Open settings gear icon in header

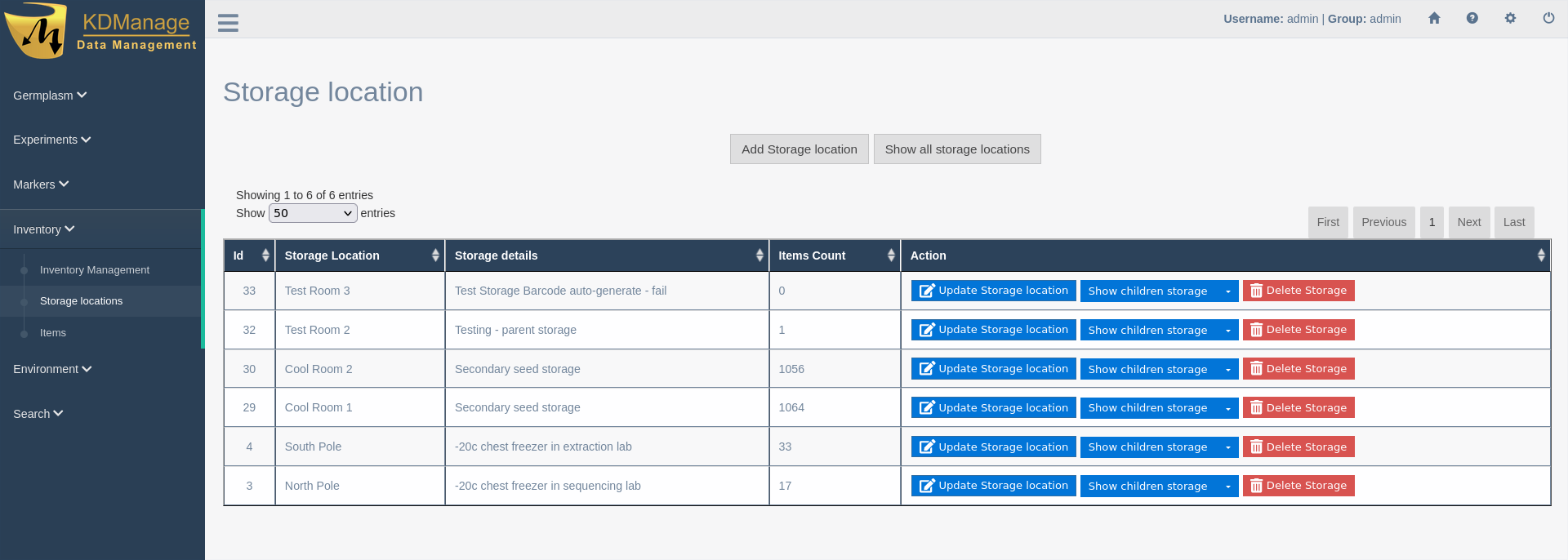(x=1510, y=18)
